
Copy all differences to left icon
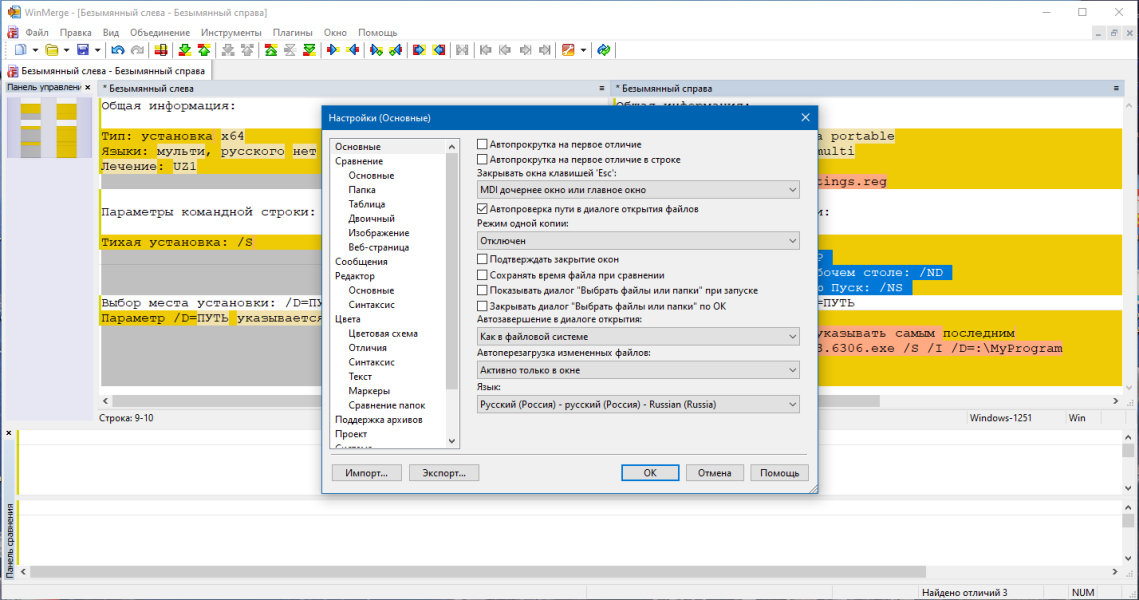439,50
